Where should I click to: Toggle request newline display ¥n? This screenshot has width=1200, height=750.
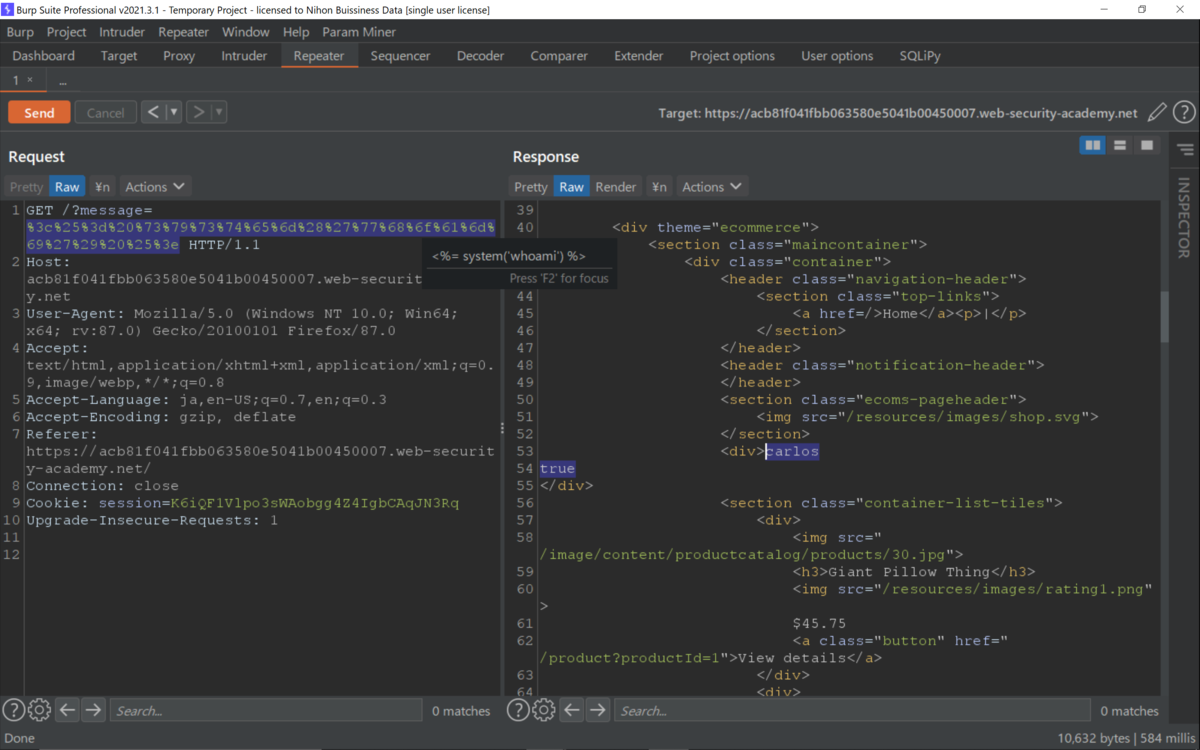(102, 187)
